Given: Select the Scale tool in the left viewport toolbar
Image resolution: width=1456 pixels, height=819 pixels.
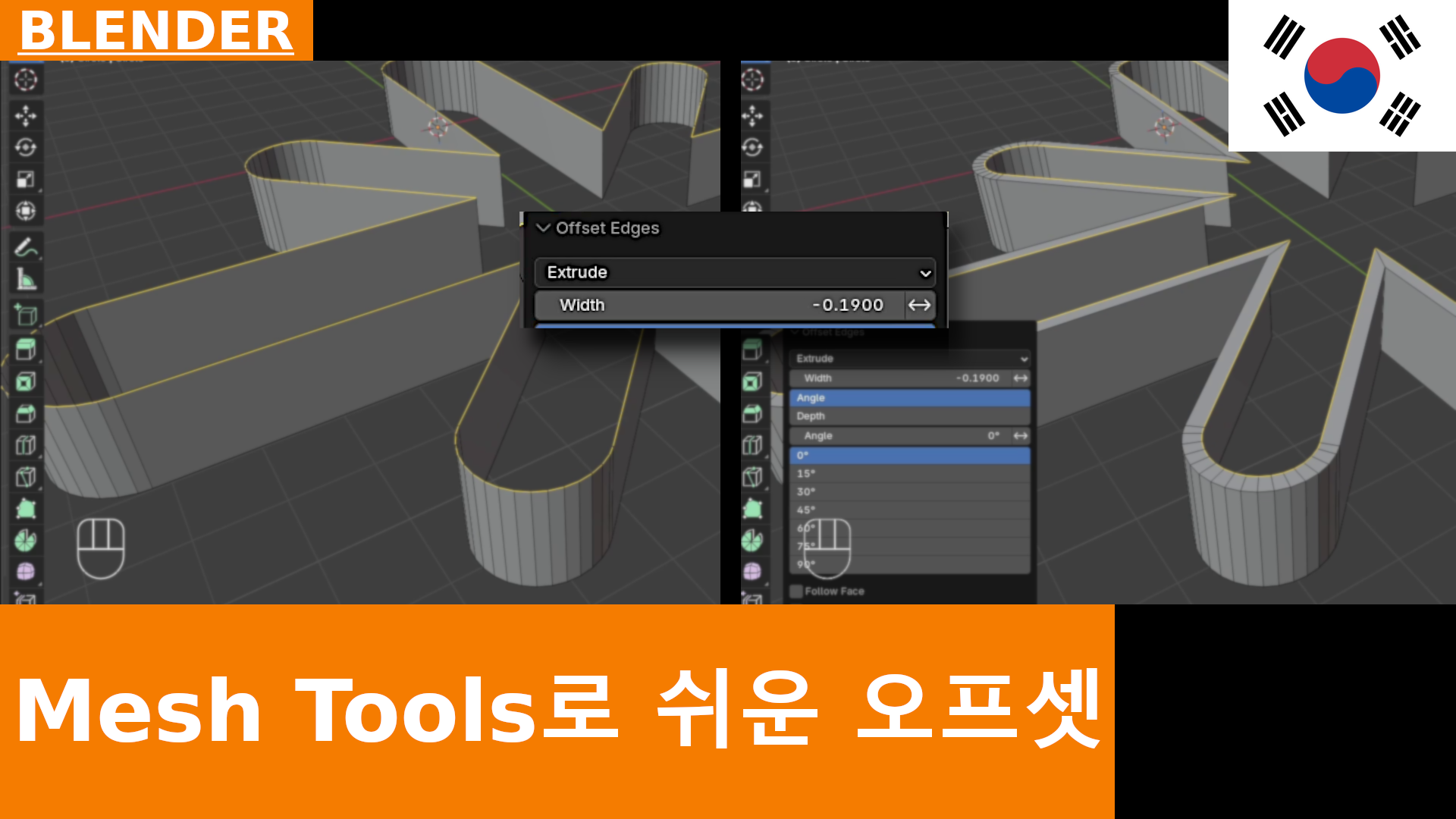Looking at the screenshot, I should (x=26, y=179).
